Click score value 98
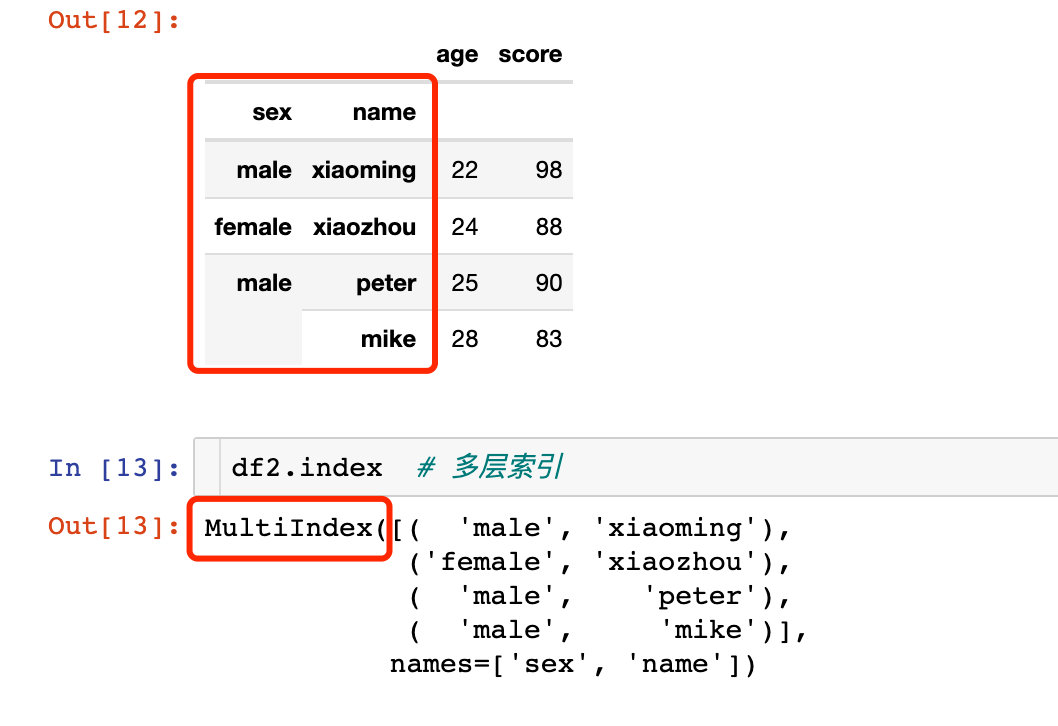The width and height of the screenshot is (1058, 726). [x=549, y=170]
